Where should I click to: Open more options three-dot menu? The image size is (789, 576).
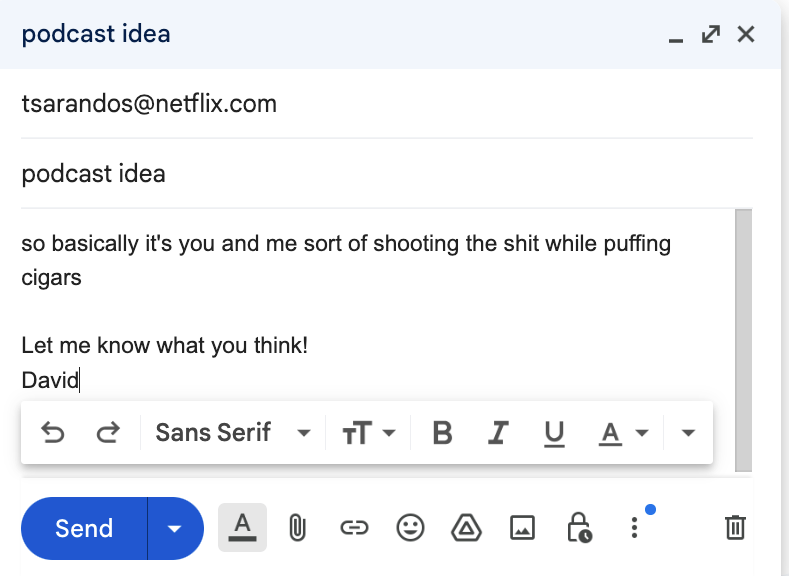(635, 528)
